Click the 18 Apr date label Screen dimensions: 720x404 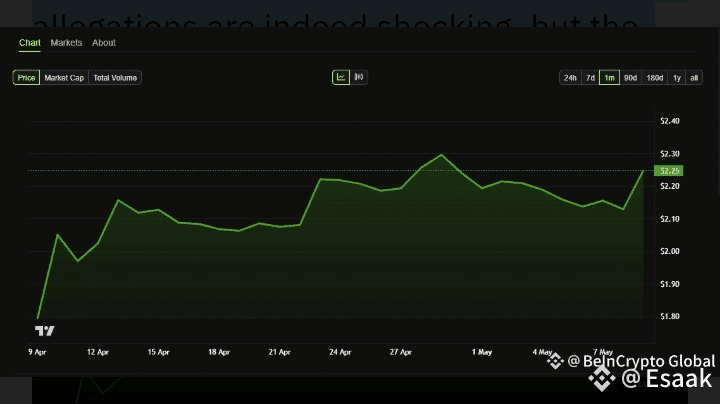(219, 352)
